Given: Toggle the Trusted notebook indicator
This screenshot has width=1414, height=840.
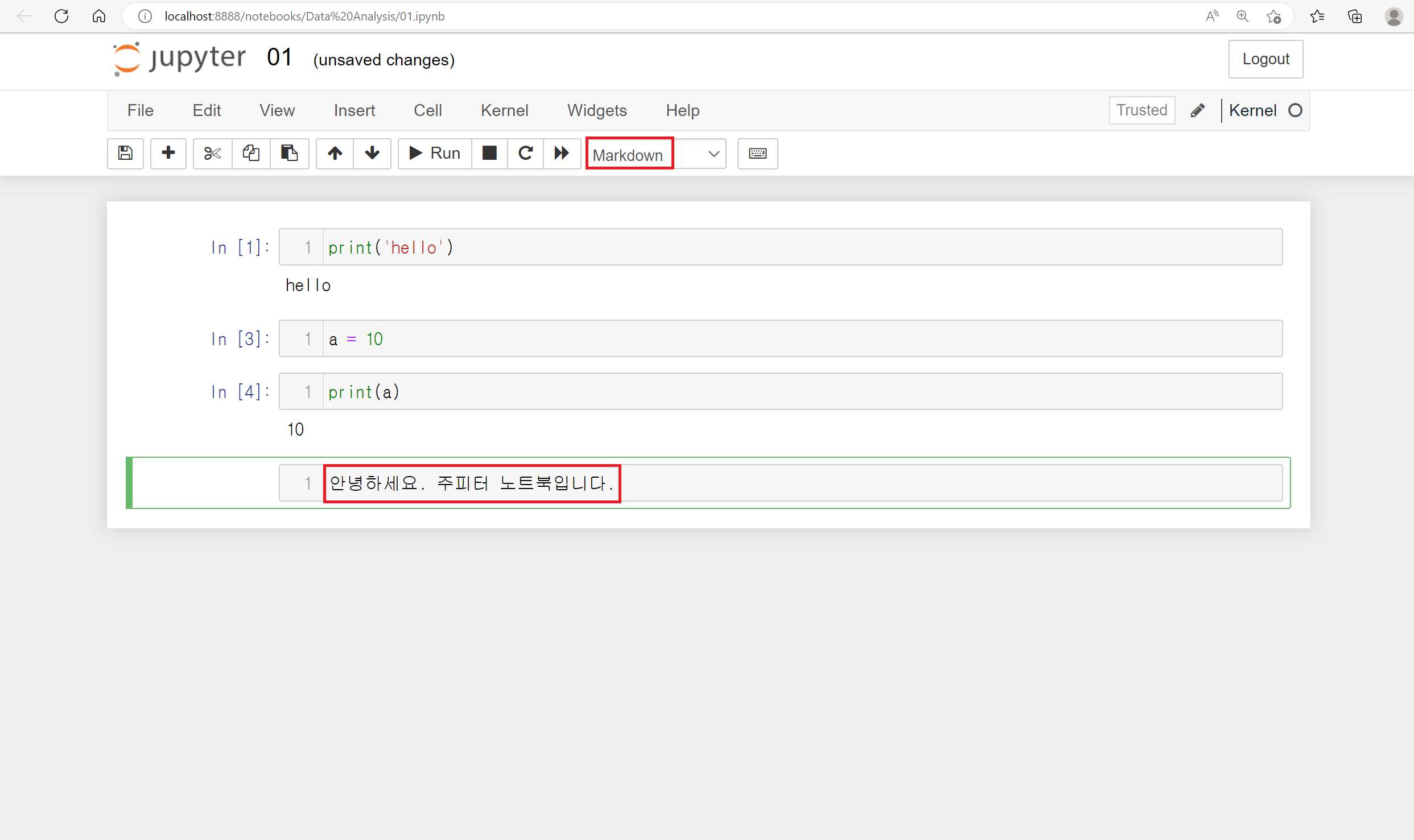Looking at the screenshot, I should (1141, 110).
